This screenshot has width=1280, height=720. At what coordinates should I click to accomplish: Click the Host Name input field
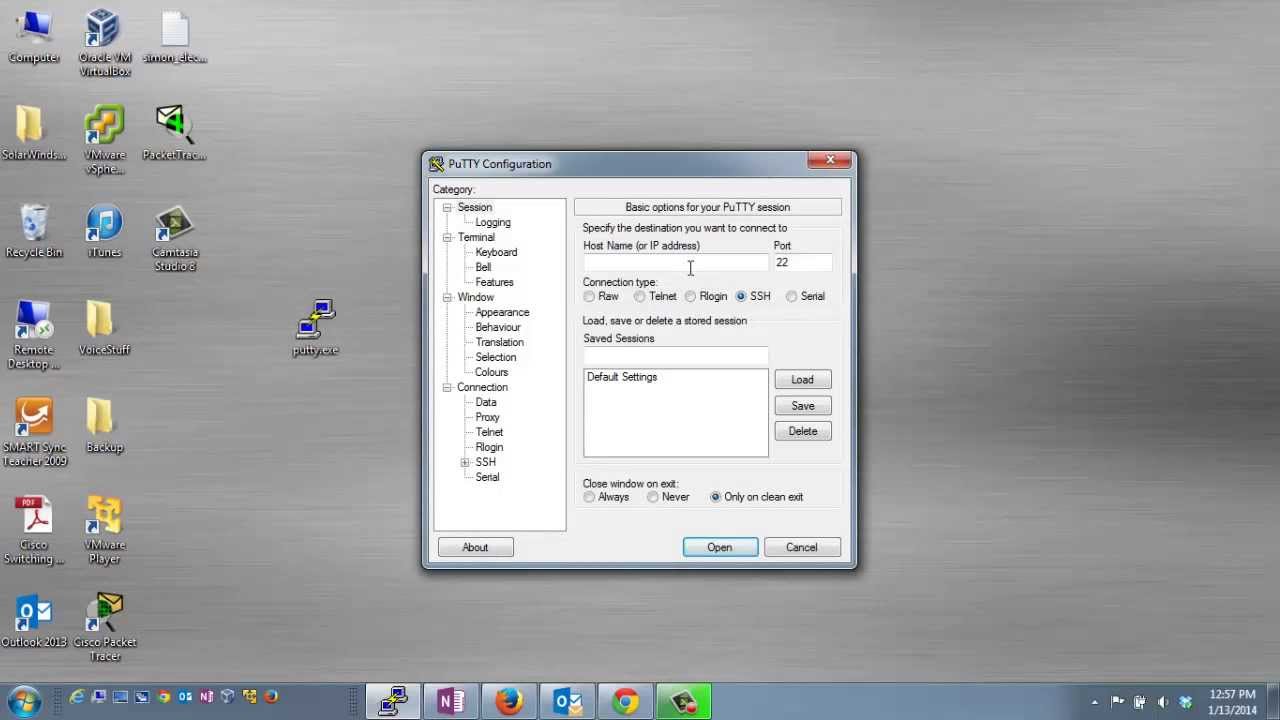click(676, 263)
